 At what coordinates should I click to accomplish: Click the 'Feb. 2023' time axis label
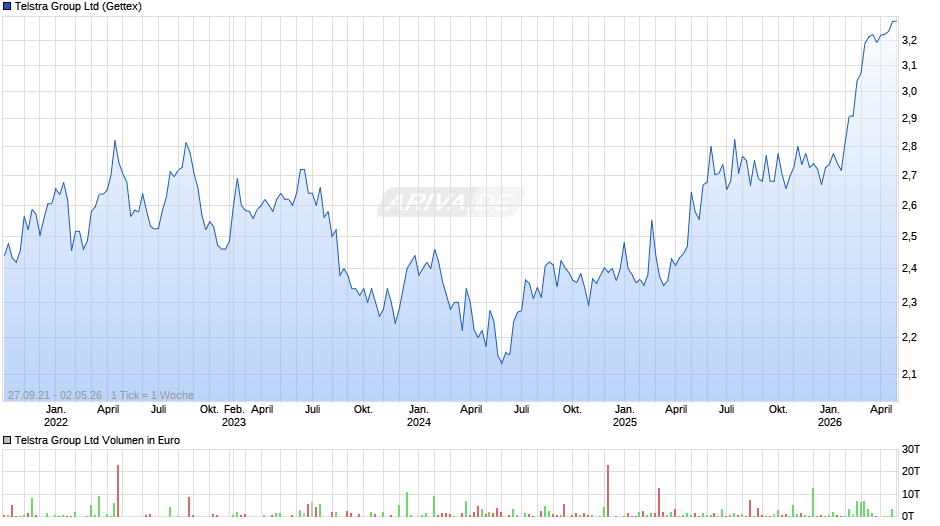click(x=234, y=416)
